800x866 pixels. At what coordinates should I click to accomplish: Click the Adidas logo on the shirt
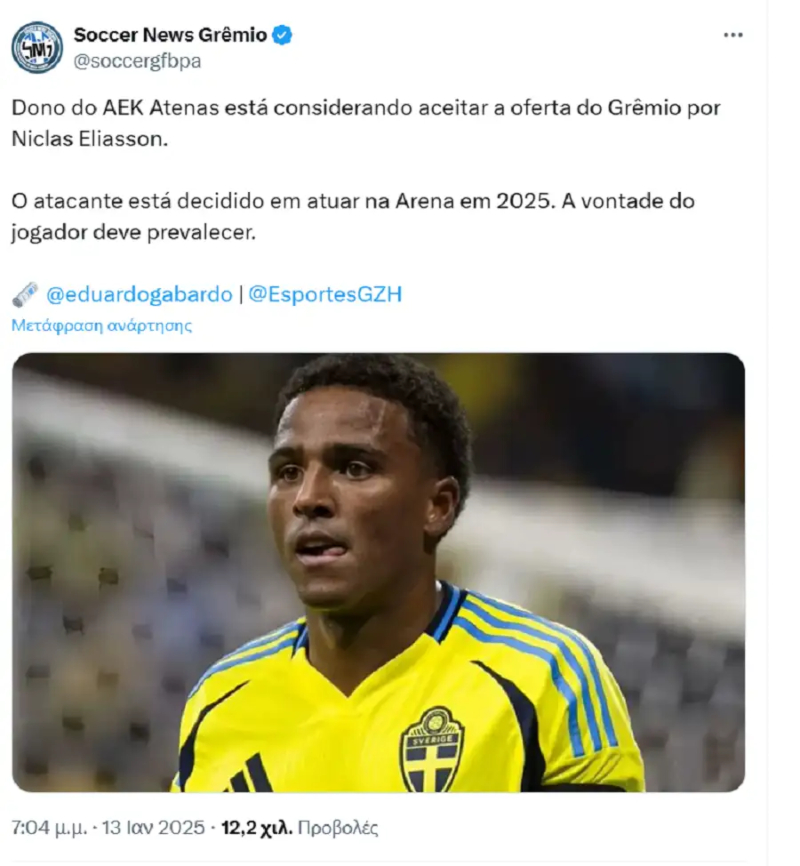click(x=250, y=774)
